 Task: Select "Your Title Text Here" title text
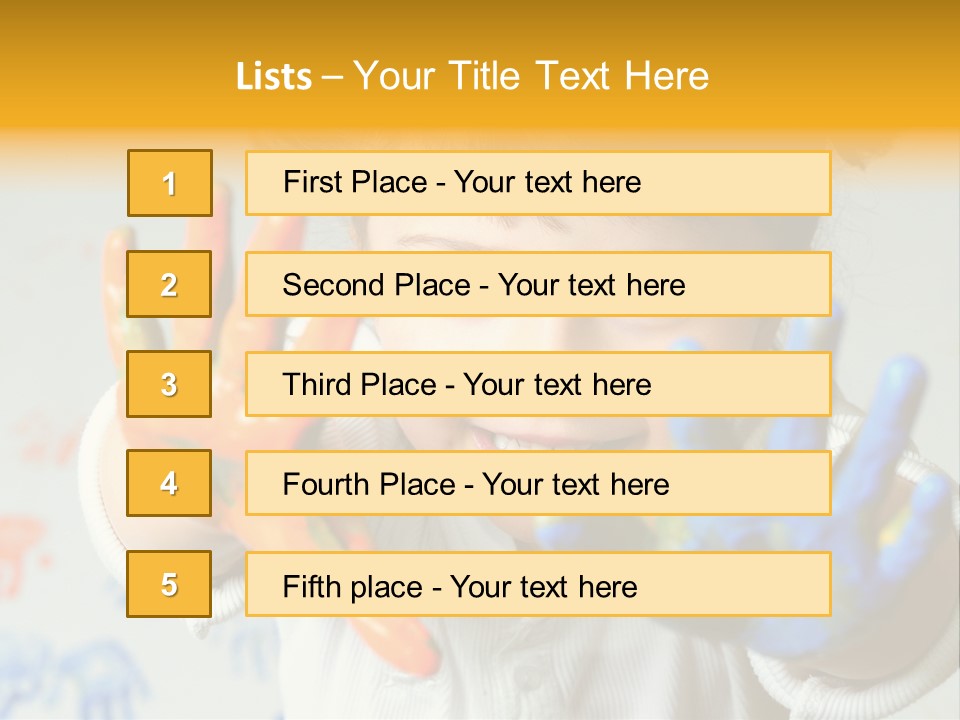(531, 77)
